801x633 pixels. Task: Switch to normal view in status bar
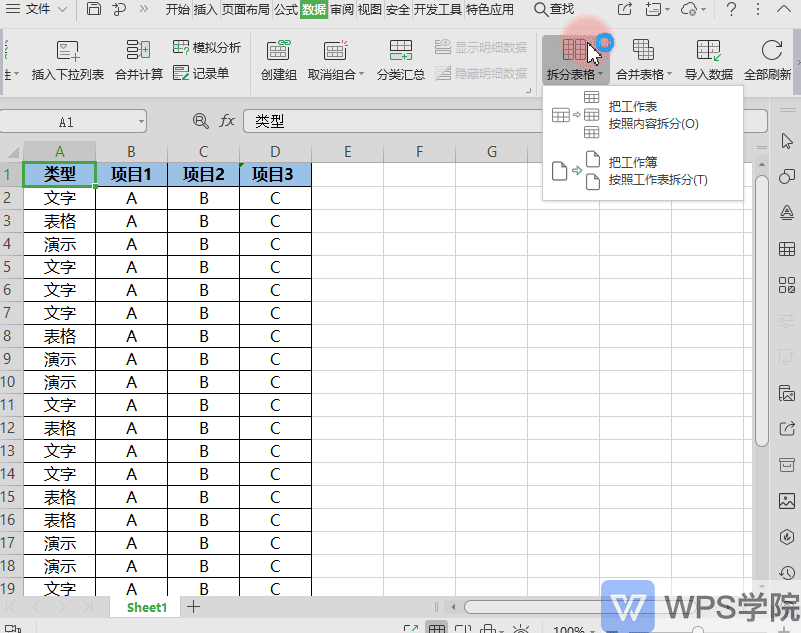[437, 628]
